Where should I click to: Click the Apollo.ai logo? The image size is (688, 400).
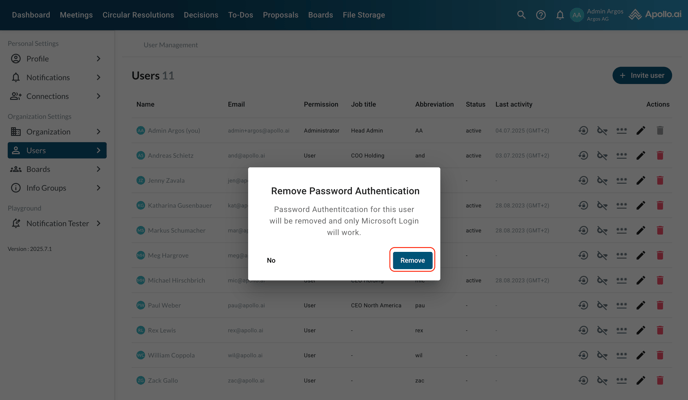click(655, 15)
